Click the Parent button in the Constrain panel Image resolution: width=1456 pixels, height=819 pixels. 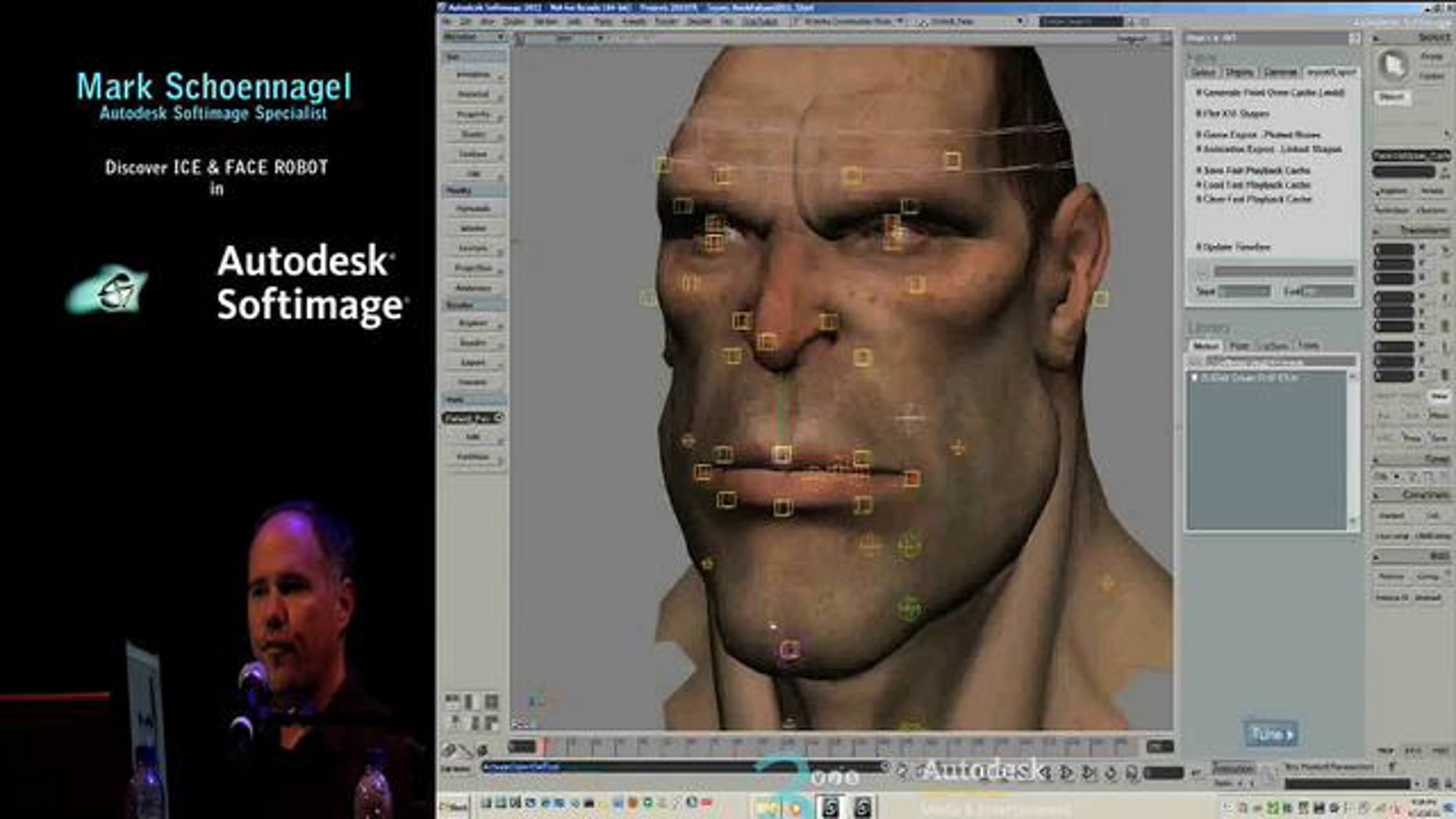pyautogui.click(x=1392, y=516)
